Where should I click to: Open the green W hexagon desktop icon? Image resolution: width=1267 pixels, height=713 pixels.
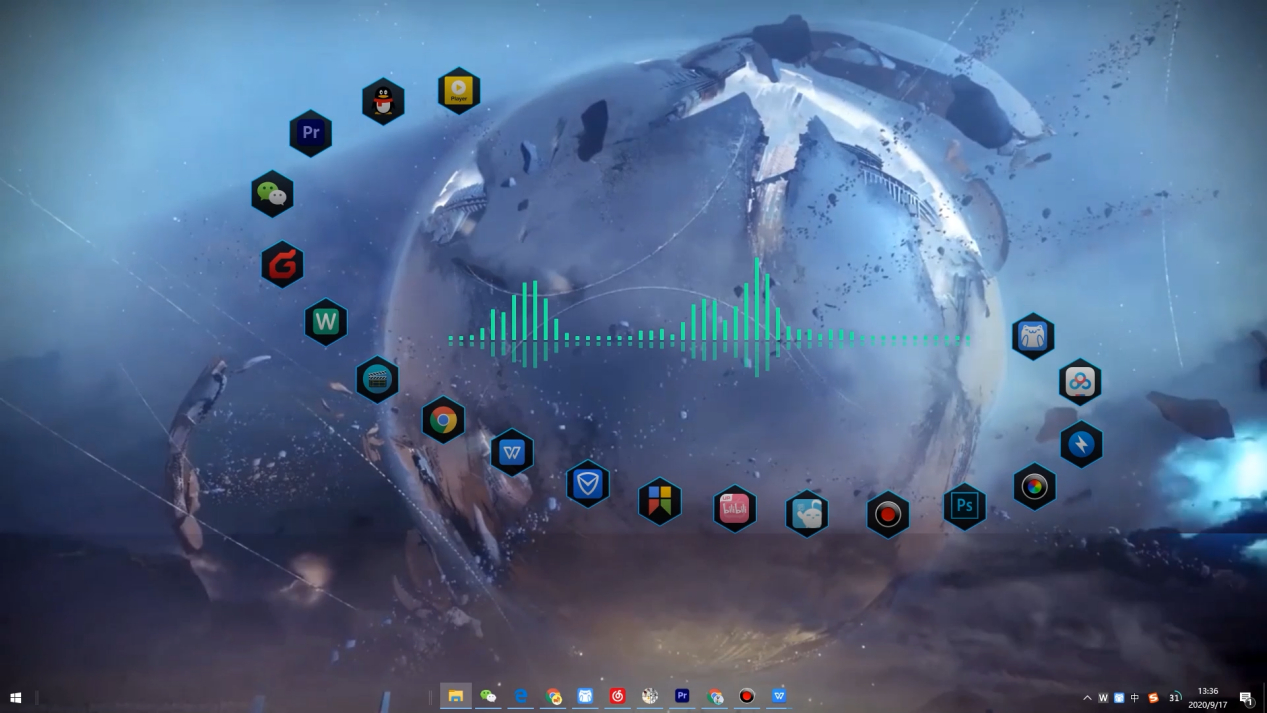tap(326, 322)
